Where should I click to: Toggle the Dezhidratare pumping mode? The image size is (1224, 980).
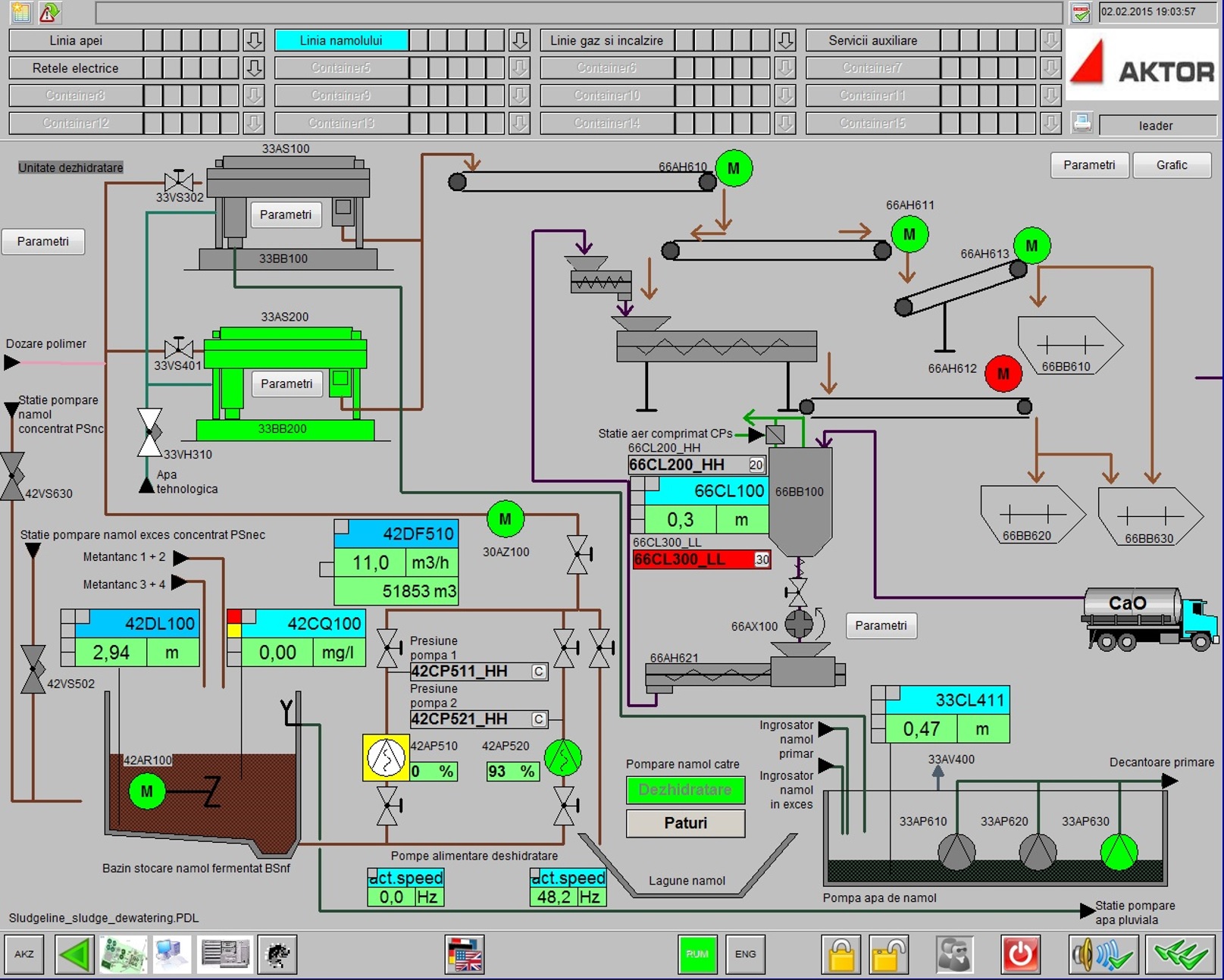[x=685, y=790]
